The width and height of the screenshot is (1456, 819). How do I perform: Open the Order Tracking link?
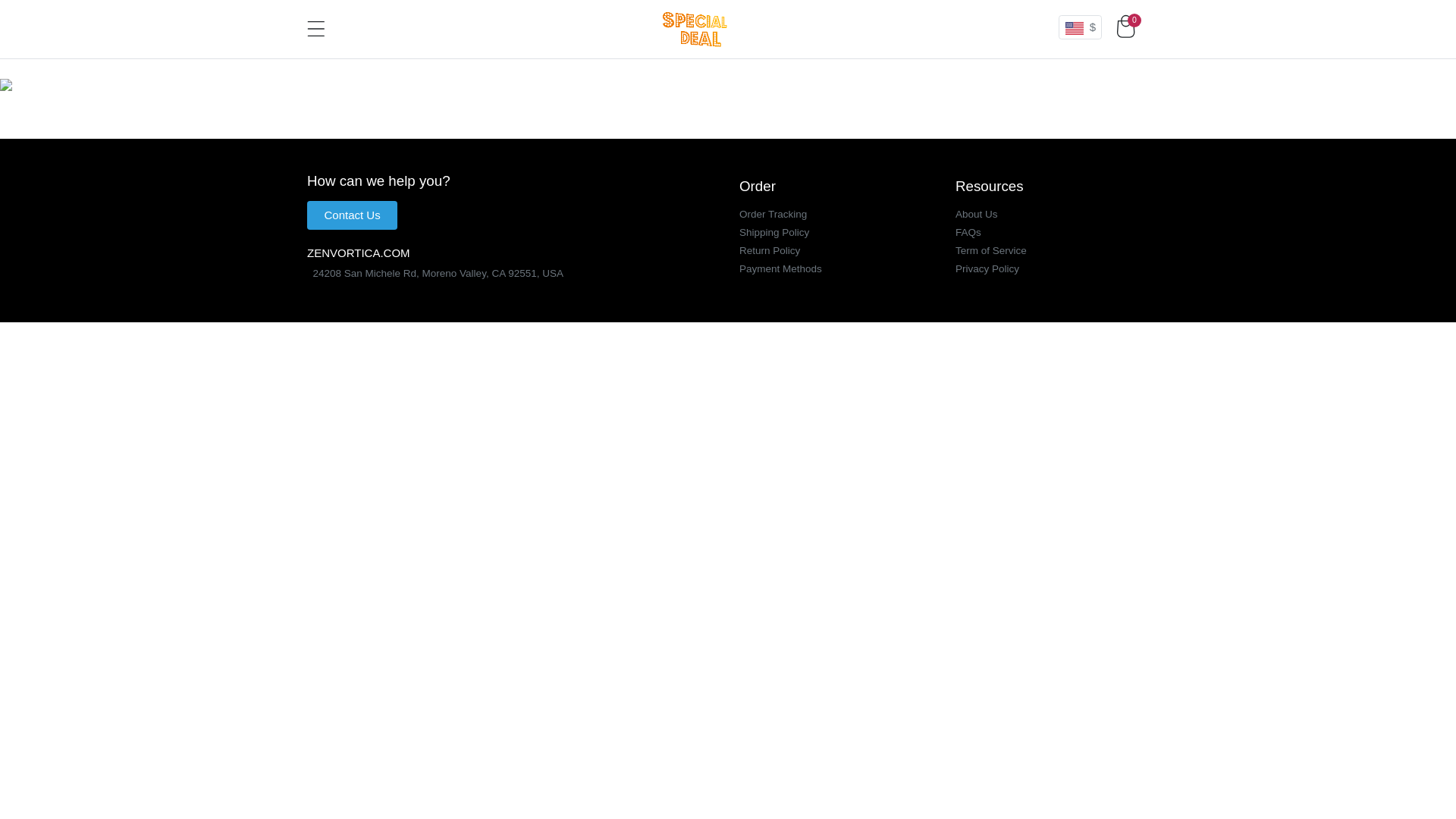tap(773, 215)
